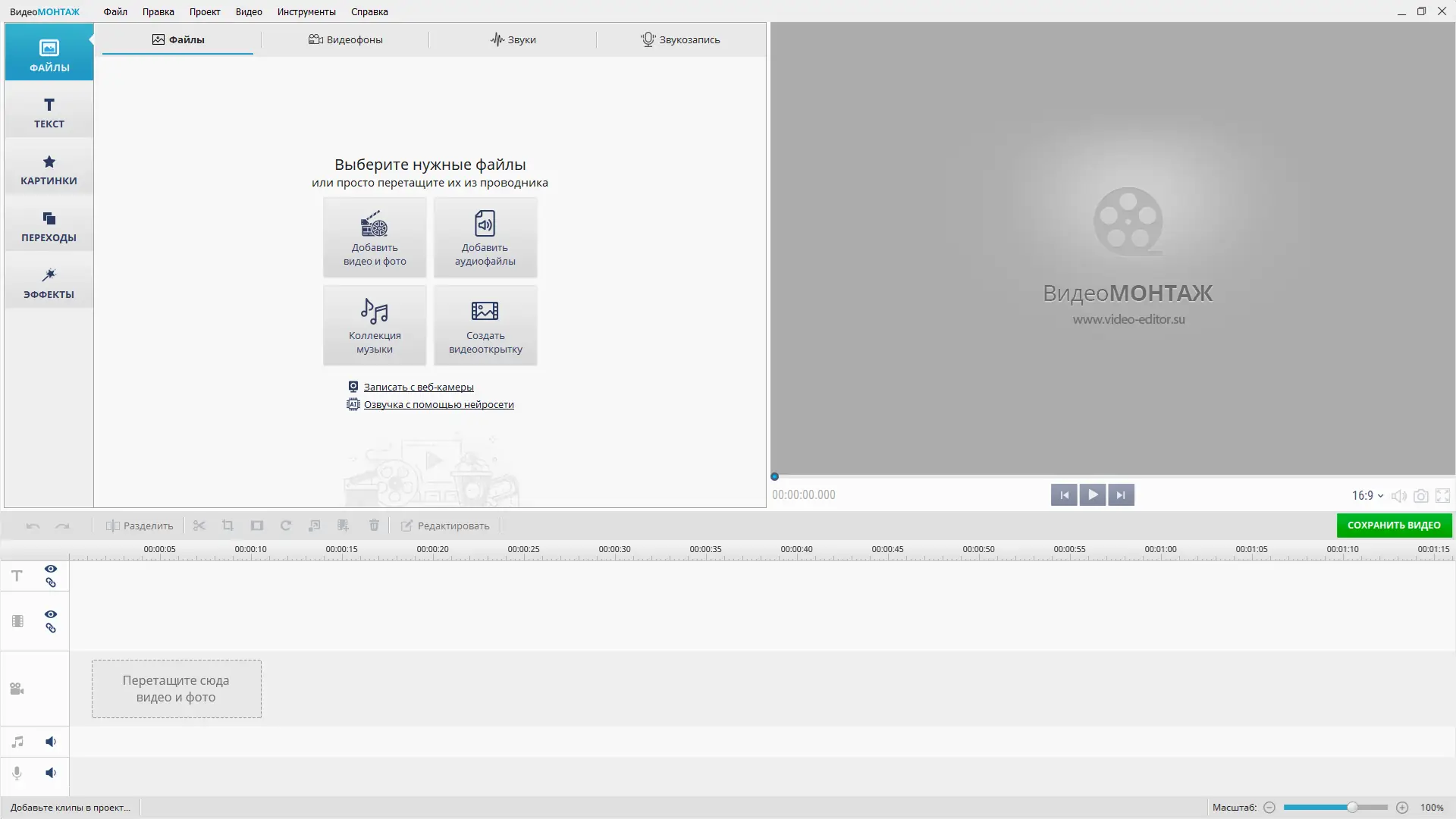Switch to the Видеофоны tab
This screenshot has width=1456, height=819.
[x=346, y=39]
